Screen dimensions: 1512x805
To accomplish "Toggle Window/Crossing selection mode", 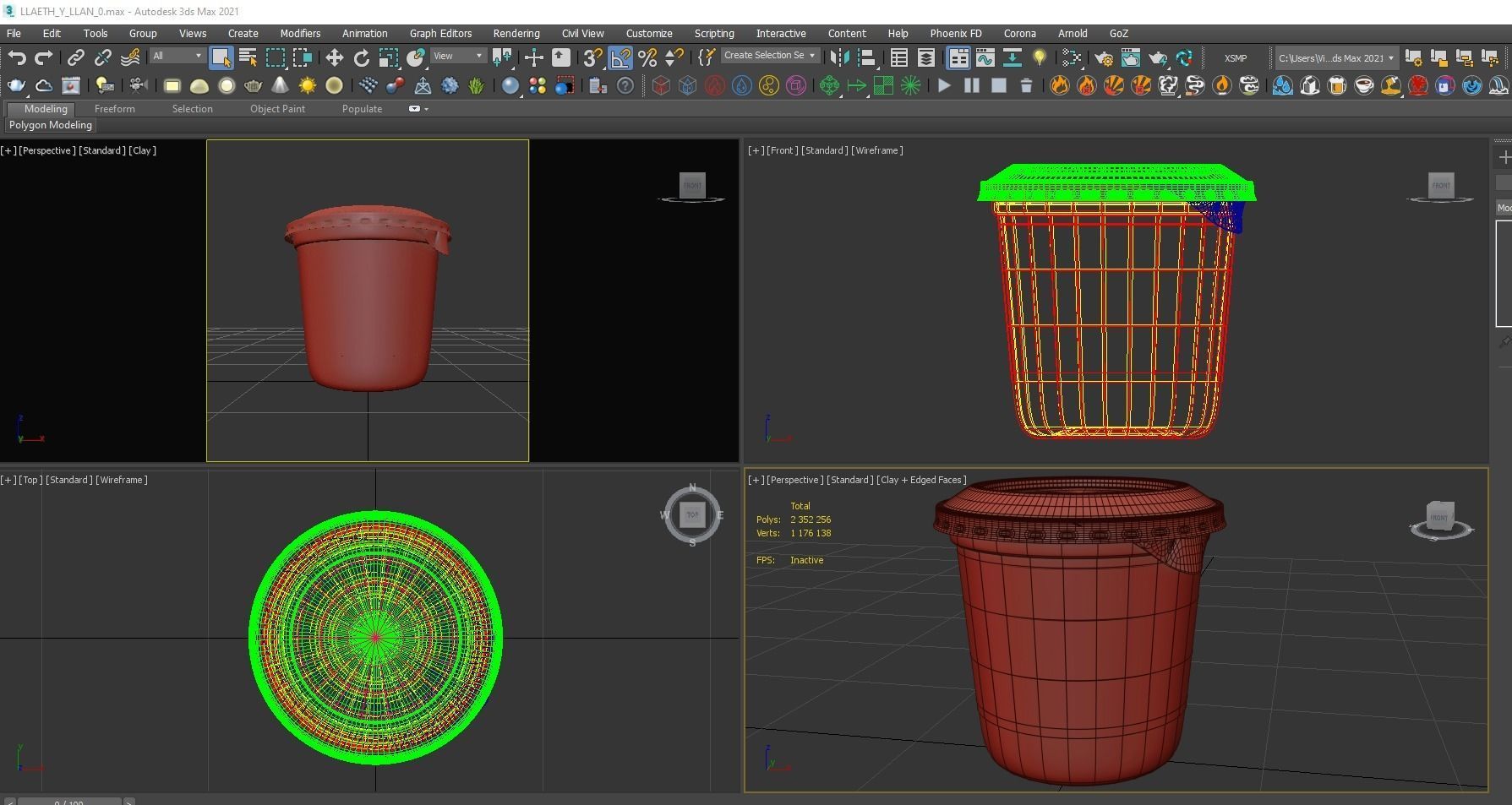I will click(303, 57).
